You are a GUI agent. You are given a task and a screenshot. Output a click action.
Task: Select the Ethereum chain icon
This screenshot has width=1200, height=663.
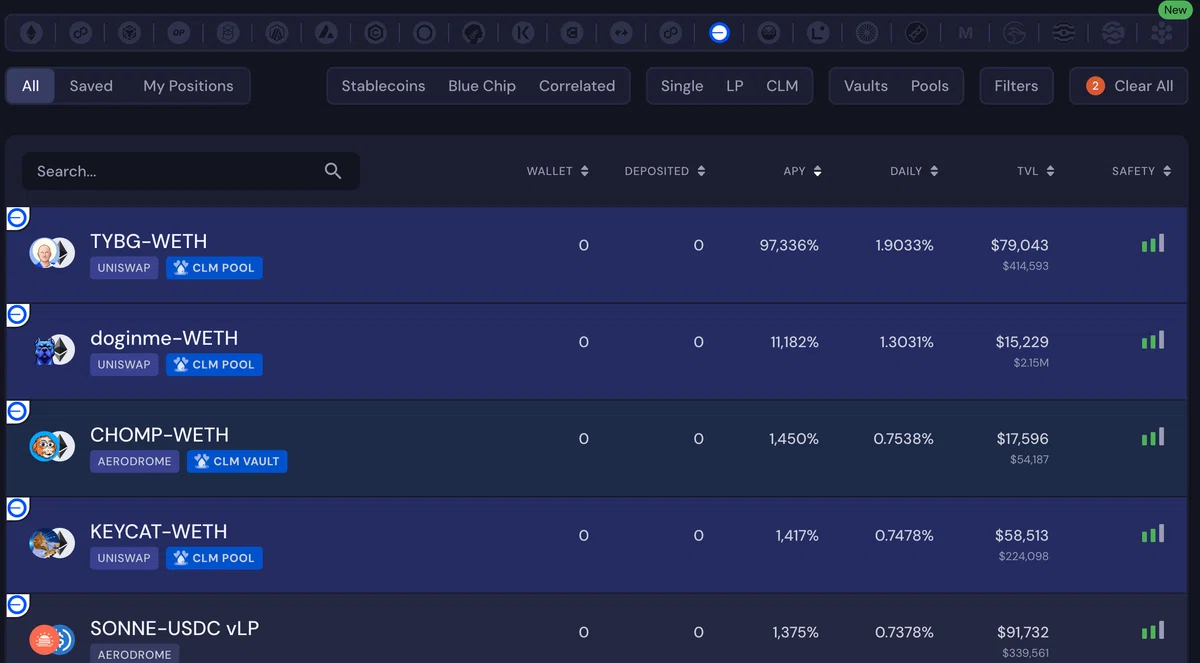point(31,33)
